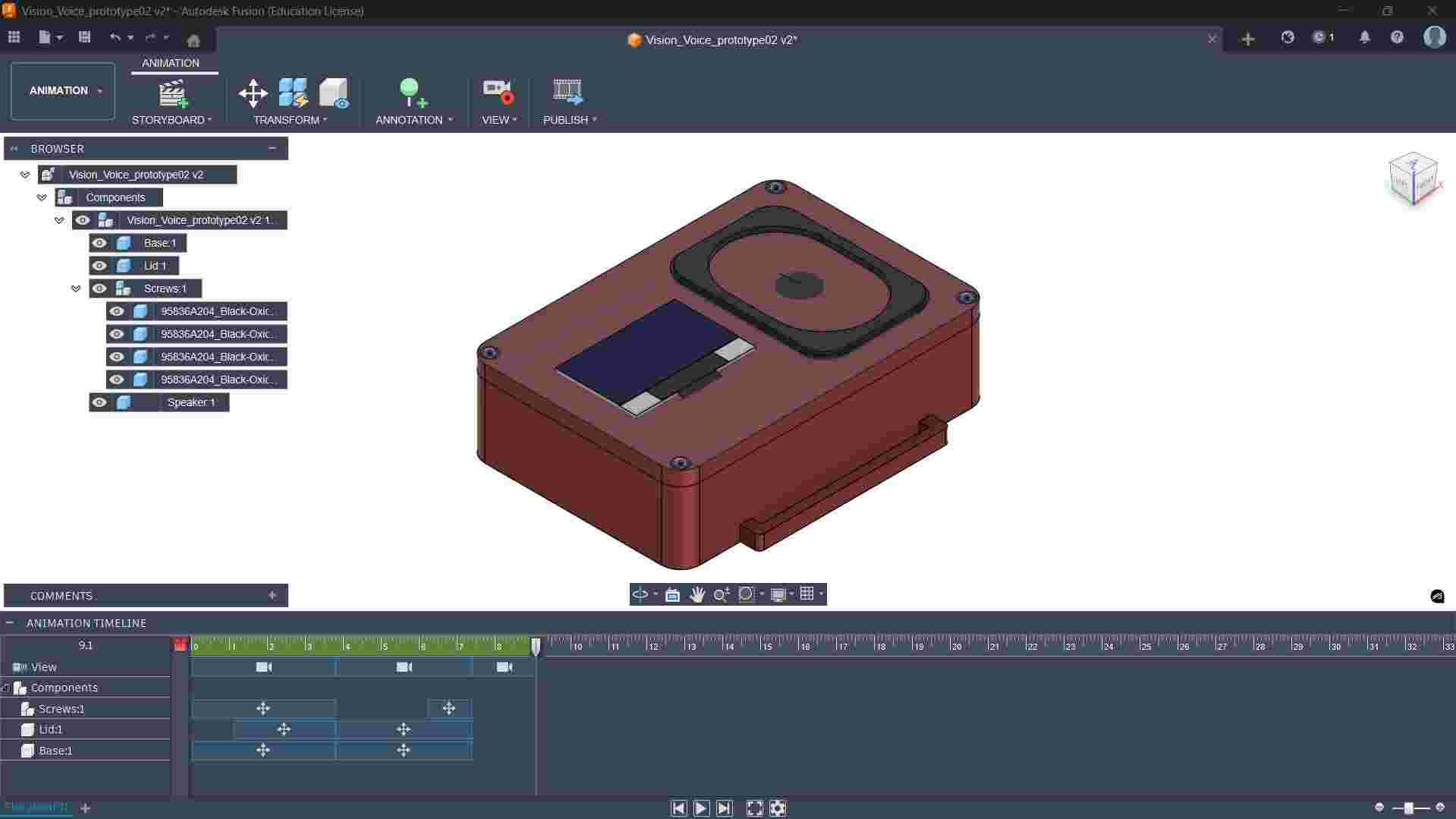1456x819 pixels.
Task: Open the Display Settings monitor icon
Action: (x=778, y=594)
